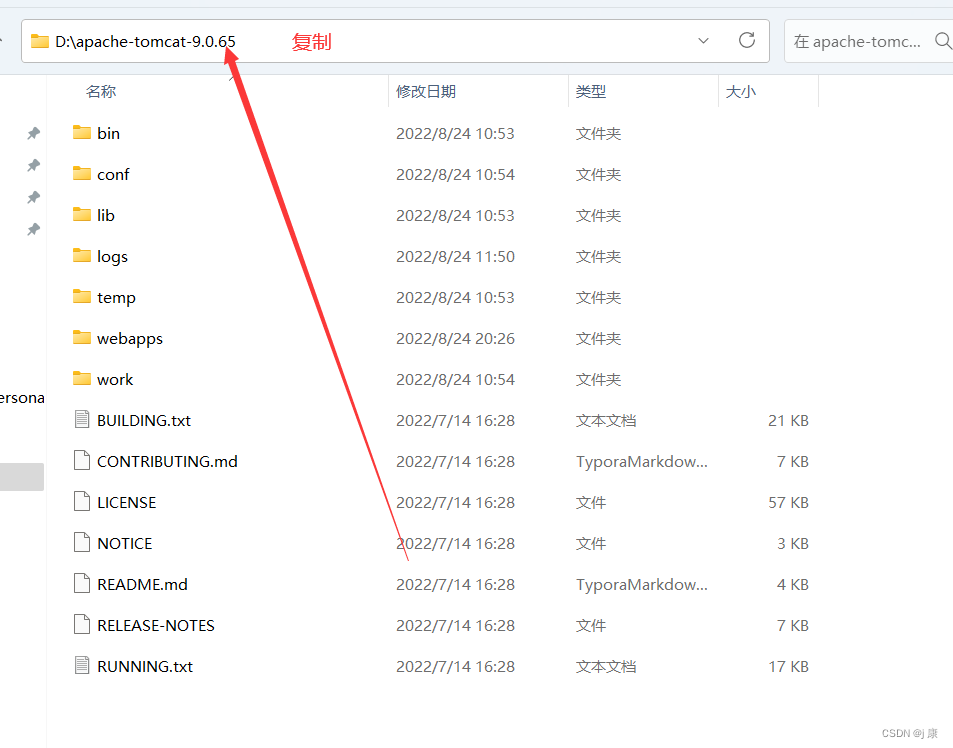
Task: Click the 4 KB size of README.md
Action: point(793,584)
